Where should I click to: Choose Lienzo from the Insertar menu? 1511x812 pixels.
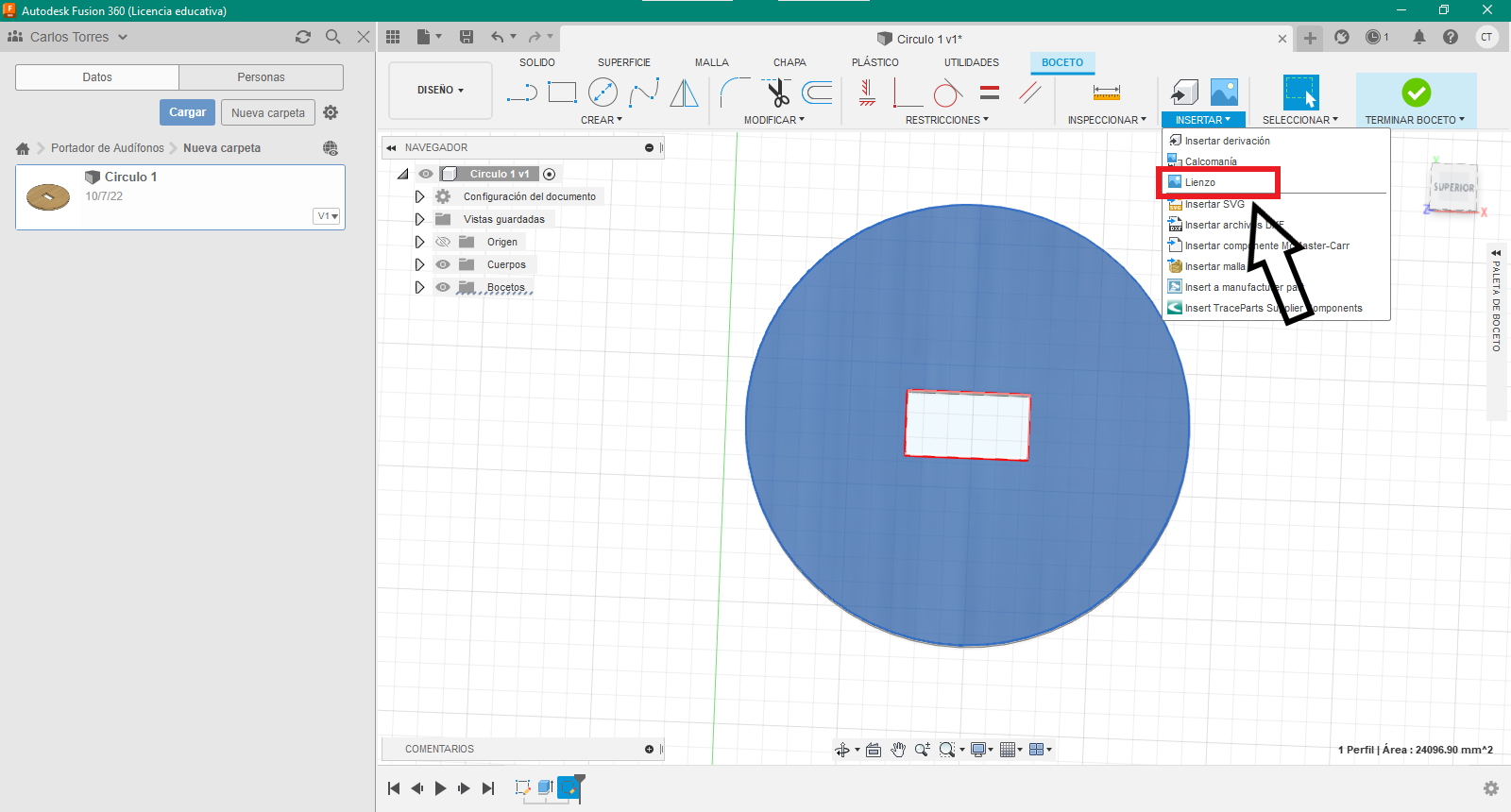coord(1200,182)
